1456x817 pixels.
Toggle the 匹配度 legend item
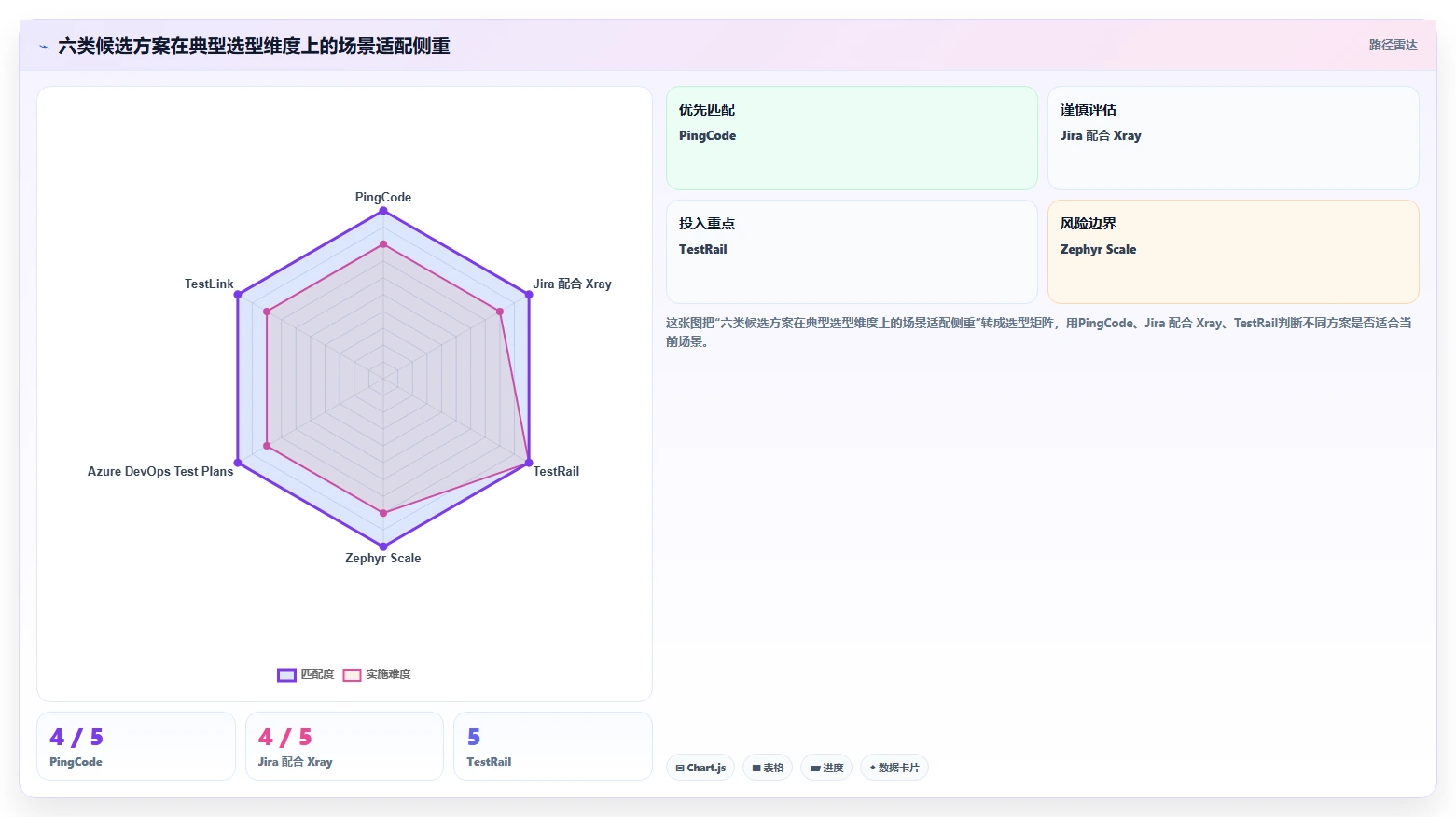tap(306, 674)
